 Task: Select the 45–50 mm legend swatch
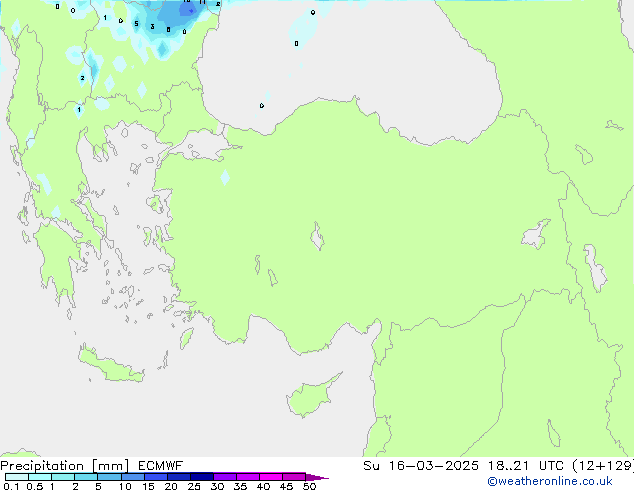pos(294,477)
